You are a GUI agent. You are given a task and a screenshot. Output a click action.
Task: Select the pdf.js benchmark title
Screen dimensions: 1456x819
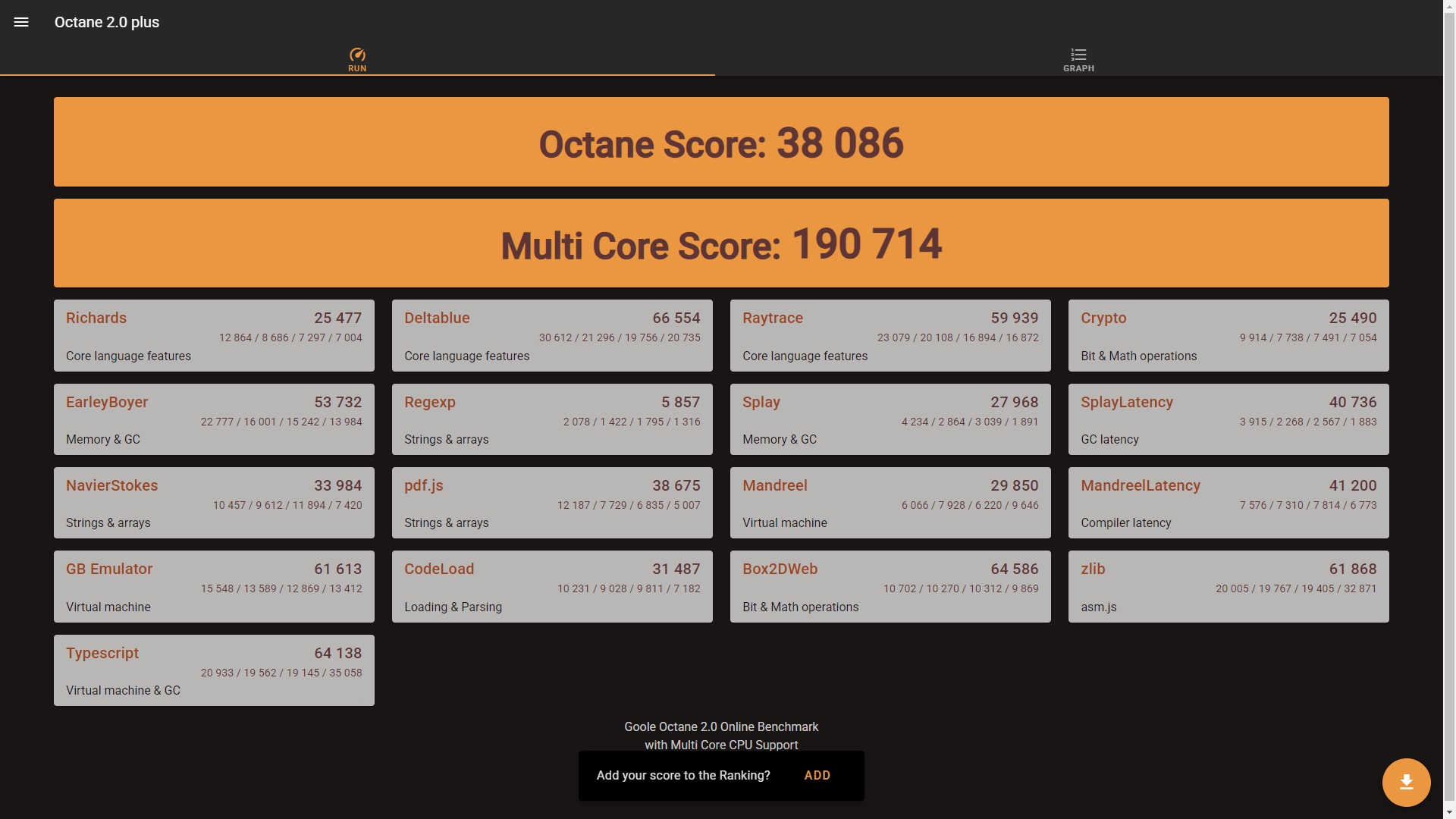click(424, 485)
